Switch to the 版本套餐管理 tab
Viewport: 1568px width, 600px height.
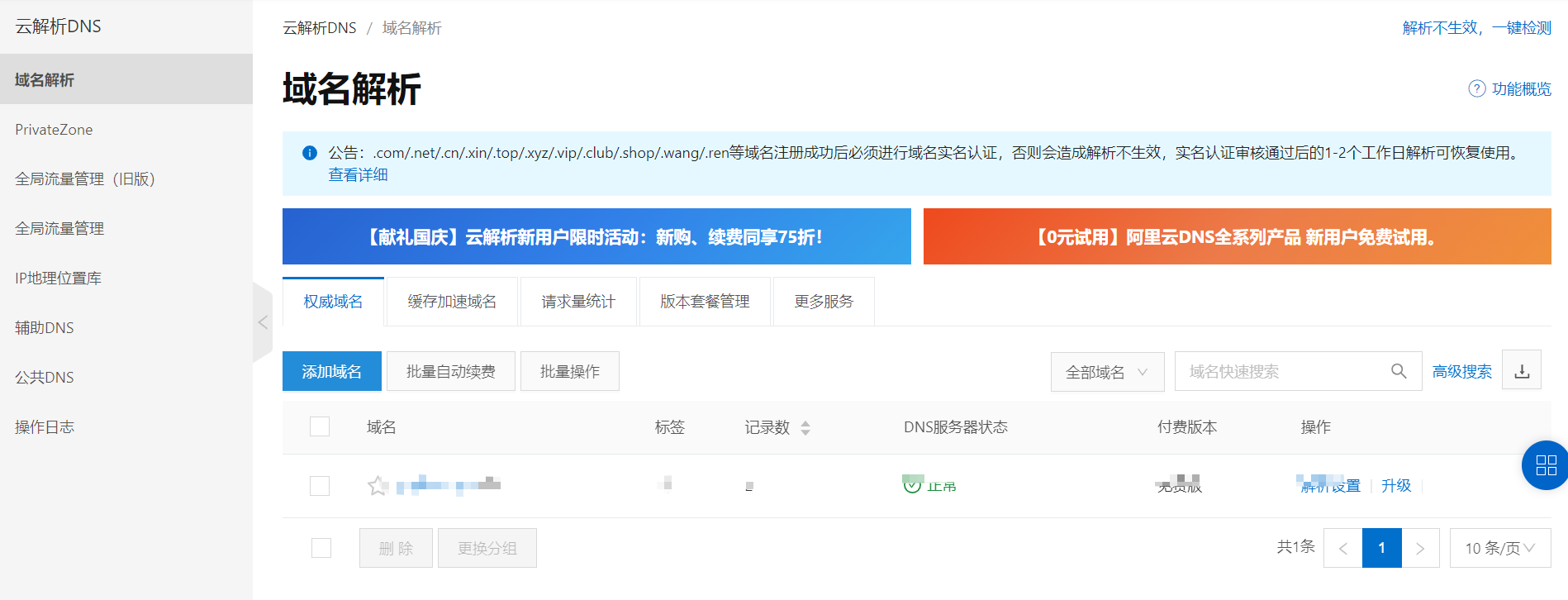705,302
